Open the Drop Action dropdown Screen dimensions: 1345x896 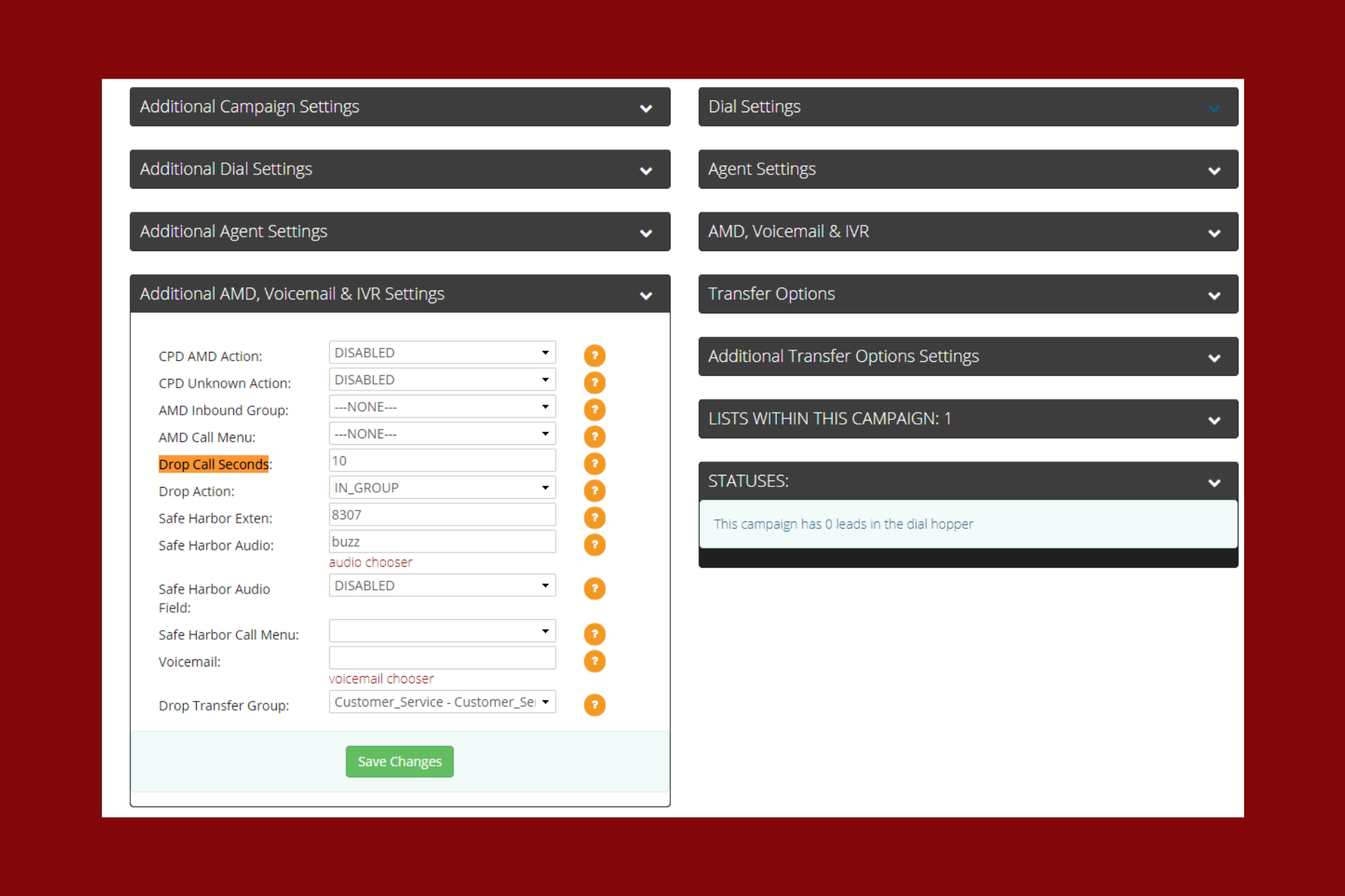coord(441,488)
